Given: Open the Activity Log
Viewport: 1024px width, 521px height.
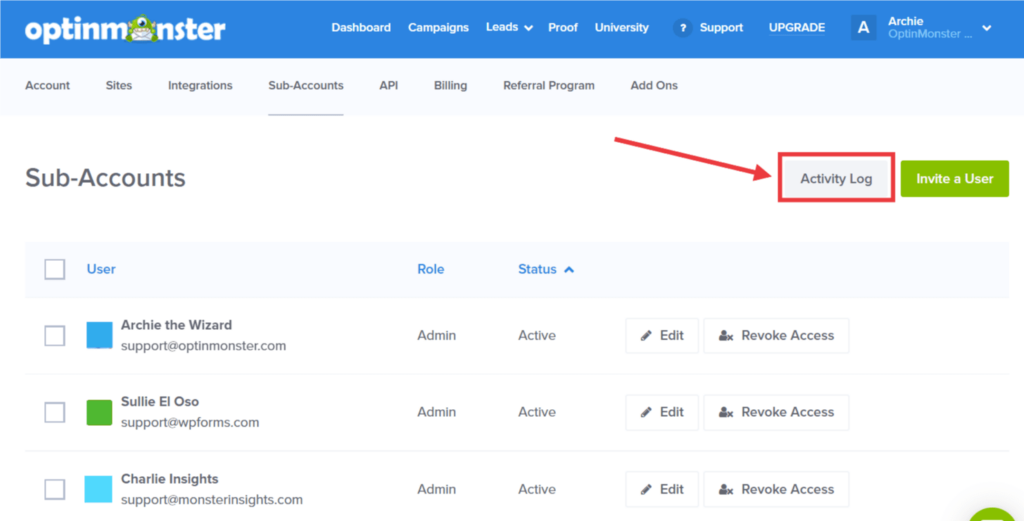Looking at the screenshot, I should (836, 178).
